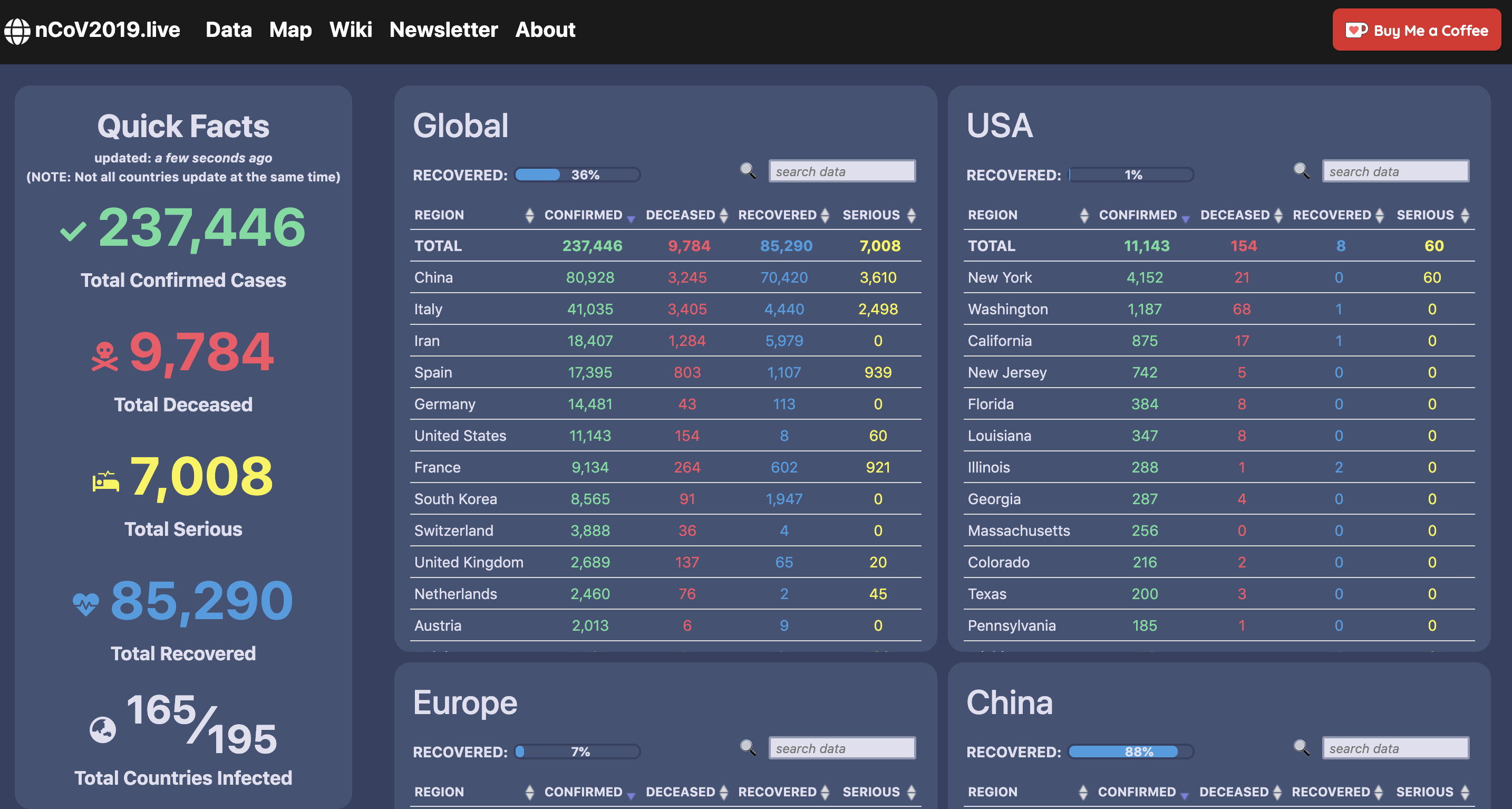Click the earth icon by Countries Infected
Viewport: 1512px width, 809px height.
pos(103,730)
